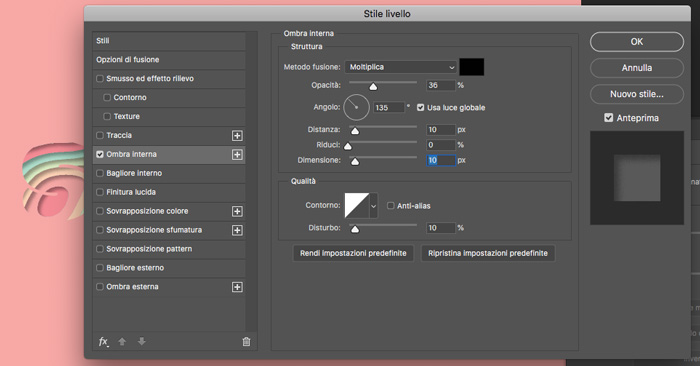Click the Distanza value field
The image size is (700, 366).
coord(441,130)
